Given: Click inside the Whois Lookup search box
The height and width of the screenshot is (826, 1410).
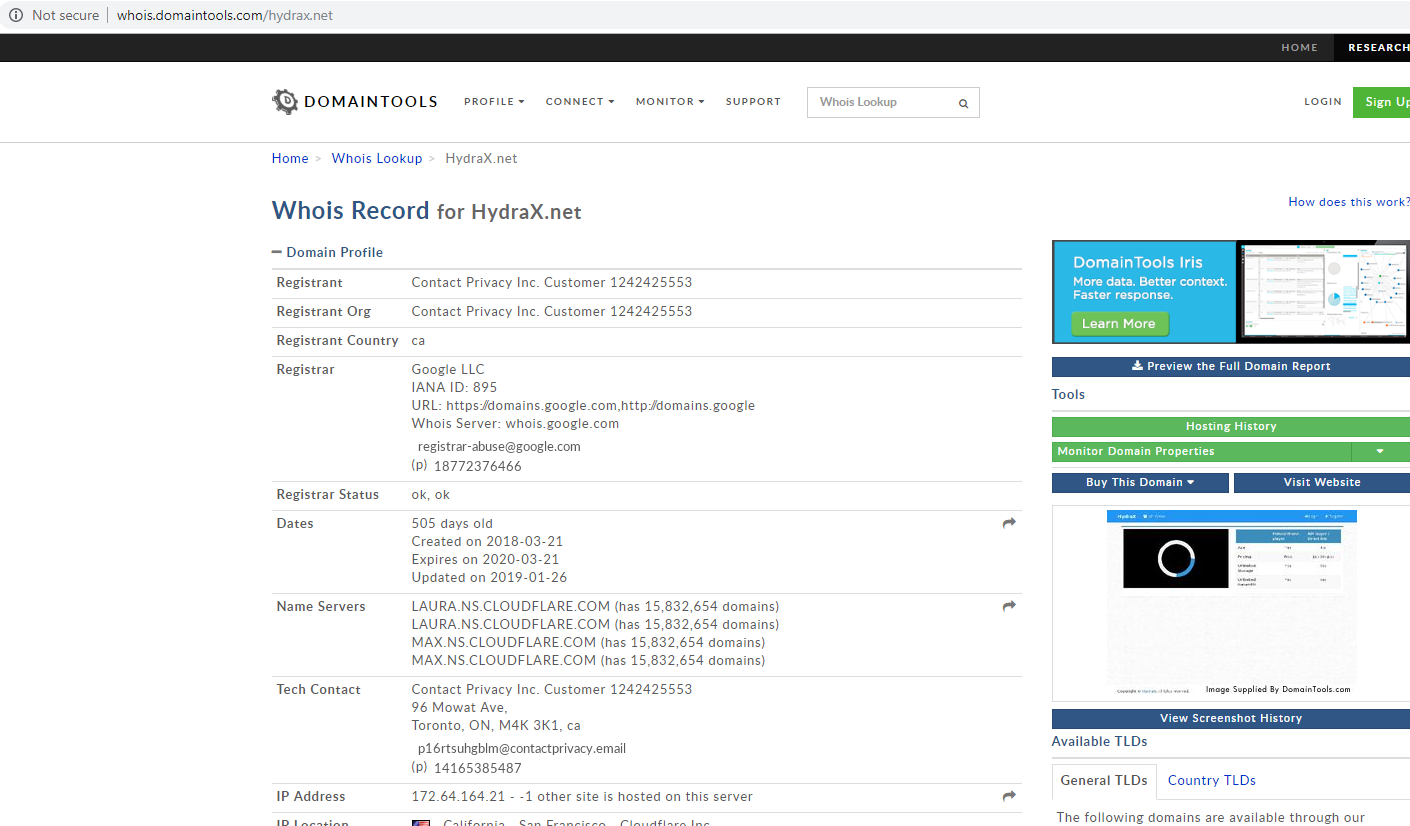Looking at the screenshot, I should point(880,102).
